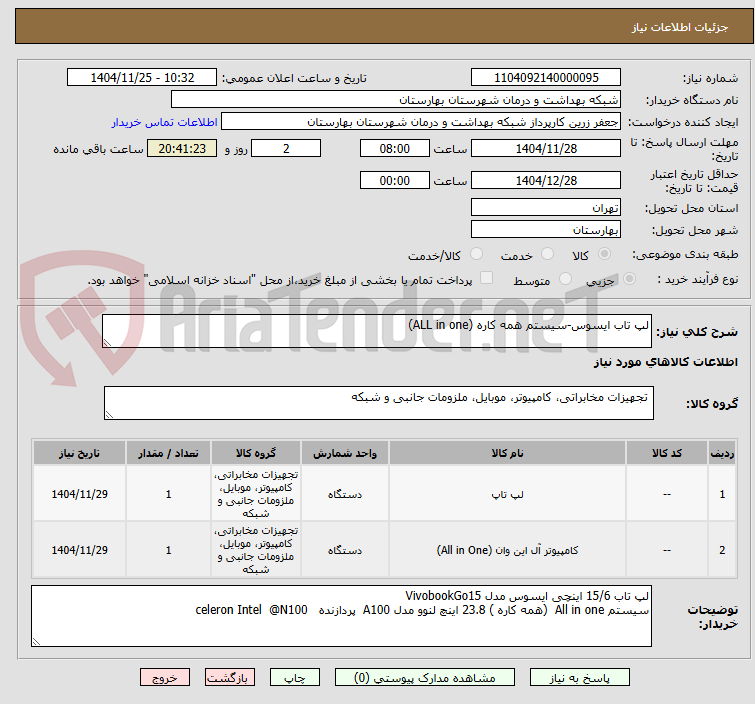The image size is (755, 704).
Task: Click the تعداد / مقدار column header
Action: click(x=169, y=453)
